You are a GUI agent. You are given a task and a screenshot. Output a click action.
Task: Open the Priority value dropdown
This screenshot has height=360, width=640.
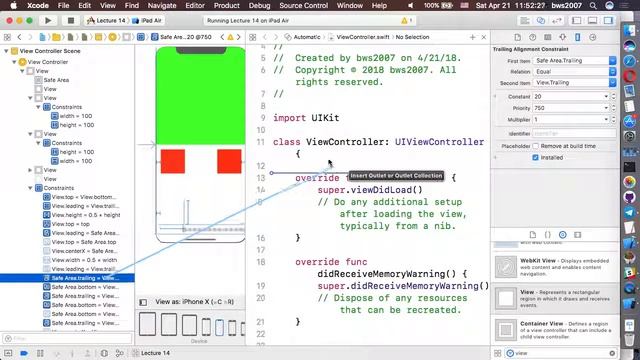click(606, 108)
